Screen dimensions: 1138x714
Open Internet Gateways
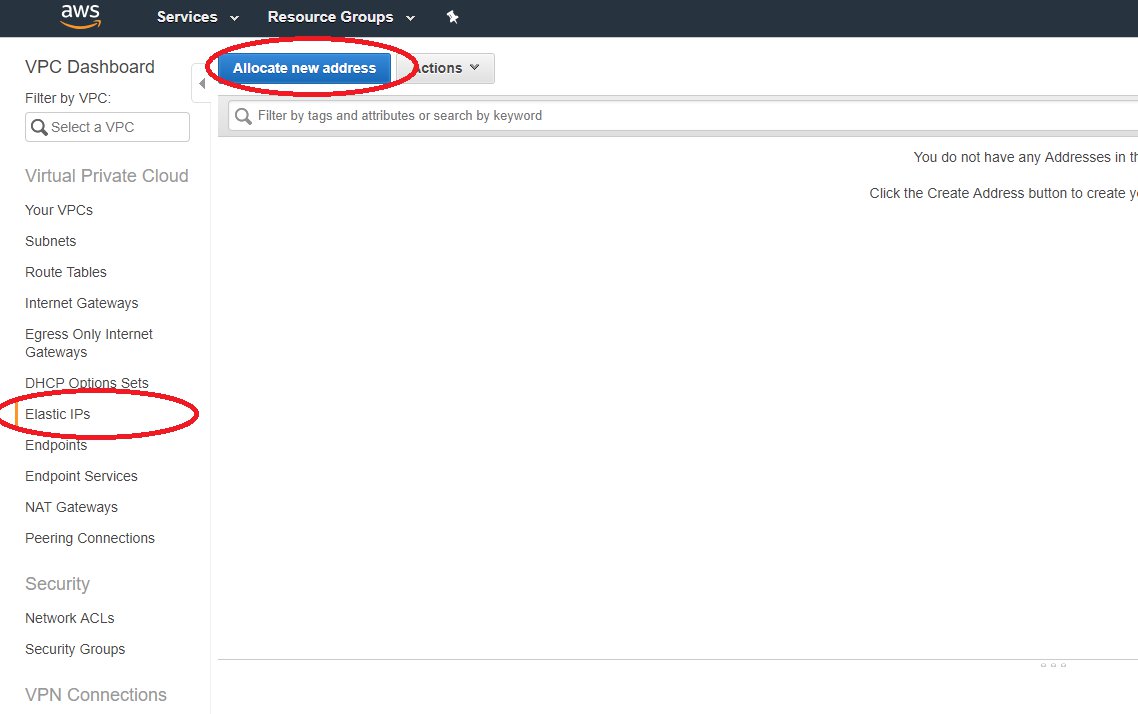(81, 303)
